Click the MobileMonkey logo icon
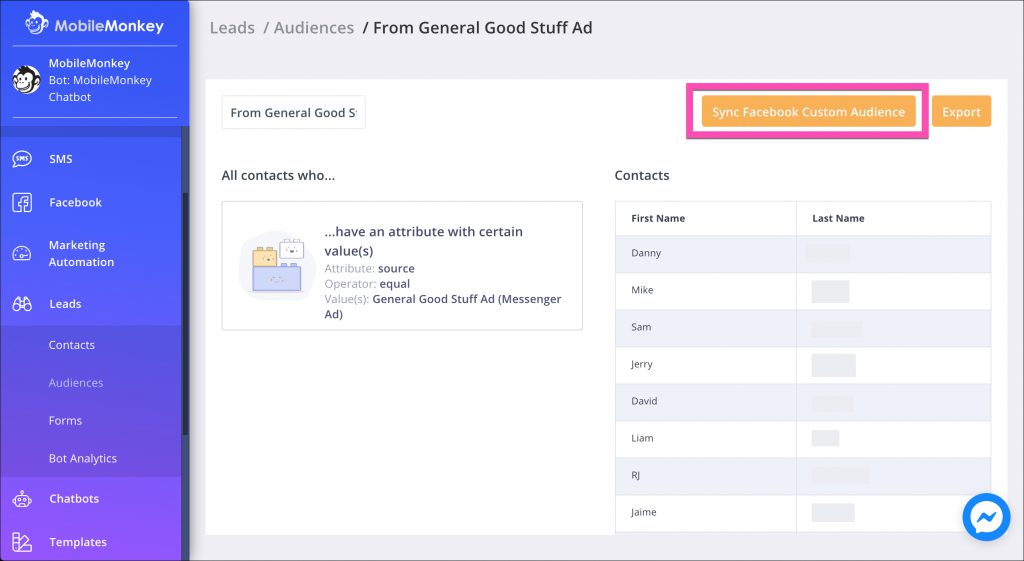1024x561 pixels. (x=37, y=23)
